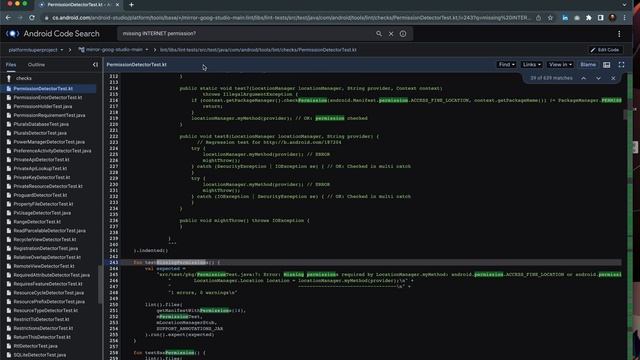Switch to the Files tab

11,65
